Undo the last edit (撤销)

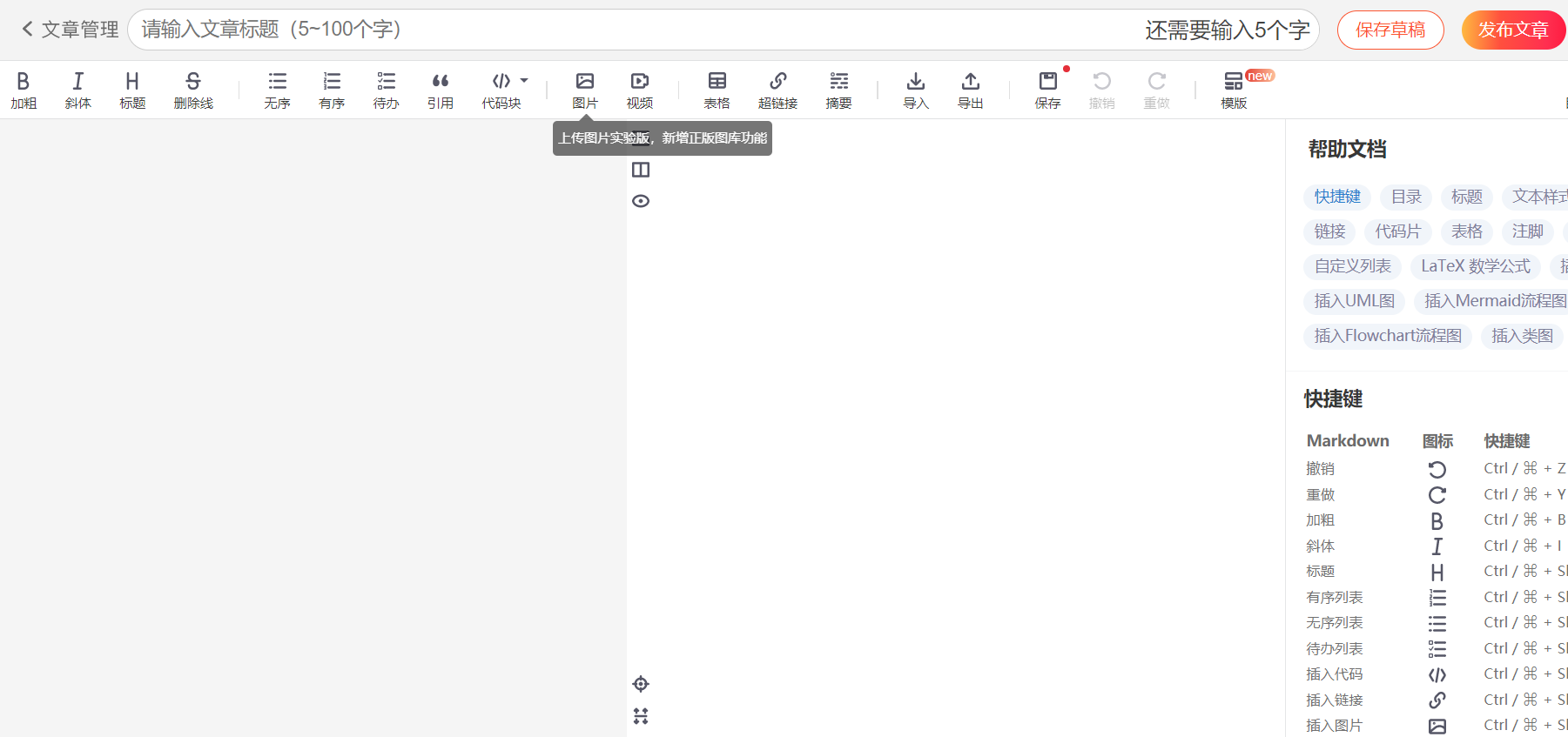[1102, 90]
